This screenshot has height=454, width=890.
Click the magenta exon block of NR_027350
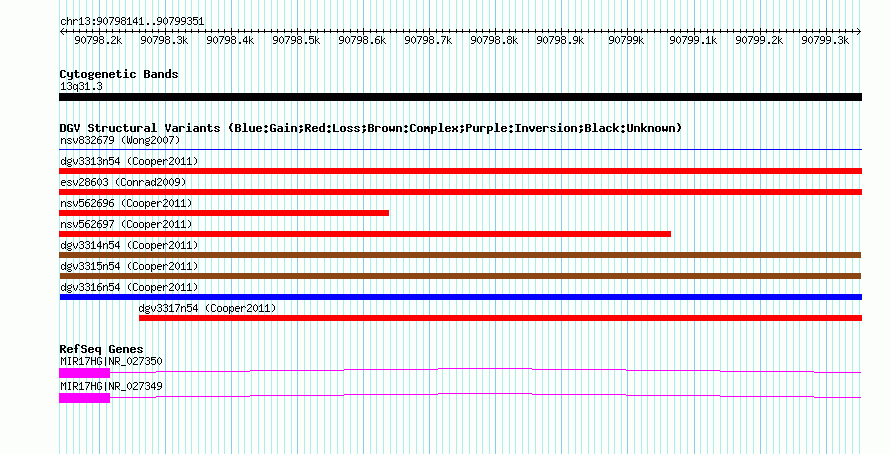pyautogui.click(x=85, y=373)
